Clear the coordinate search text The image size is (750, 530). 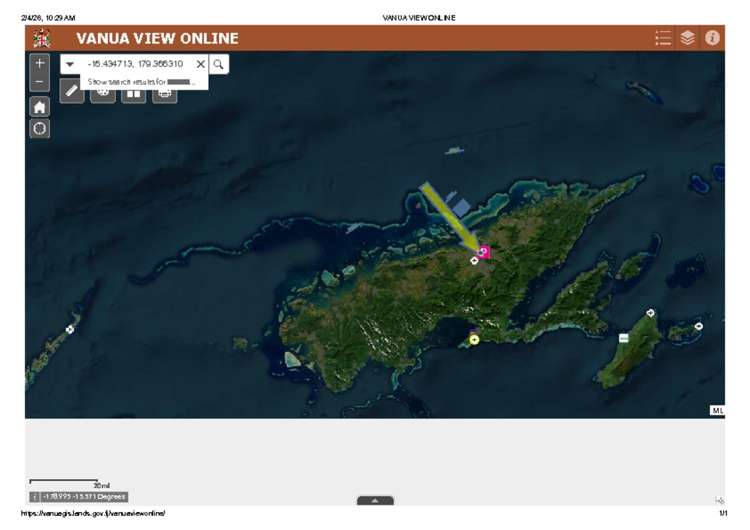(201, 64)
